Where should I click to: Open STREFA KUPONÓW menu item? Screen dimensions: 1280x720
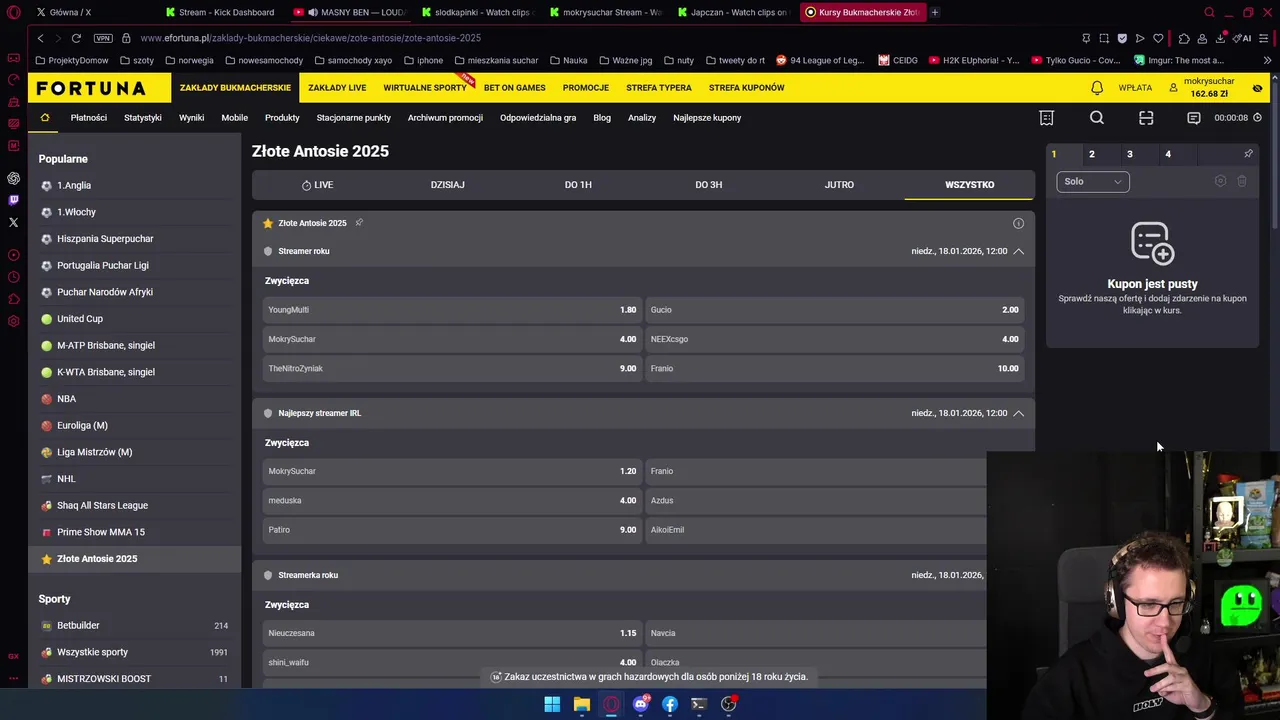(x=747, y=88)
